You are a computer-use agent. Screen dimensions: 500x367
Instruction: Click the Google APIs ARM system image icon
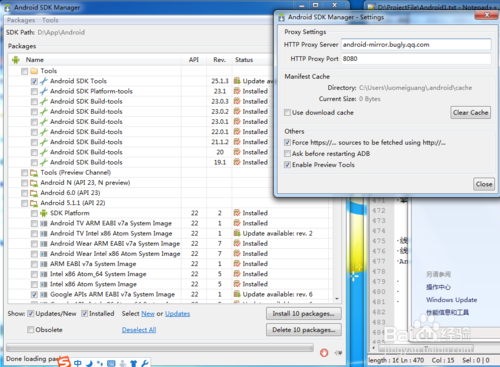44,295
